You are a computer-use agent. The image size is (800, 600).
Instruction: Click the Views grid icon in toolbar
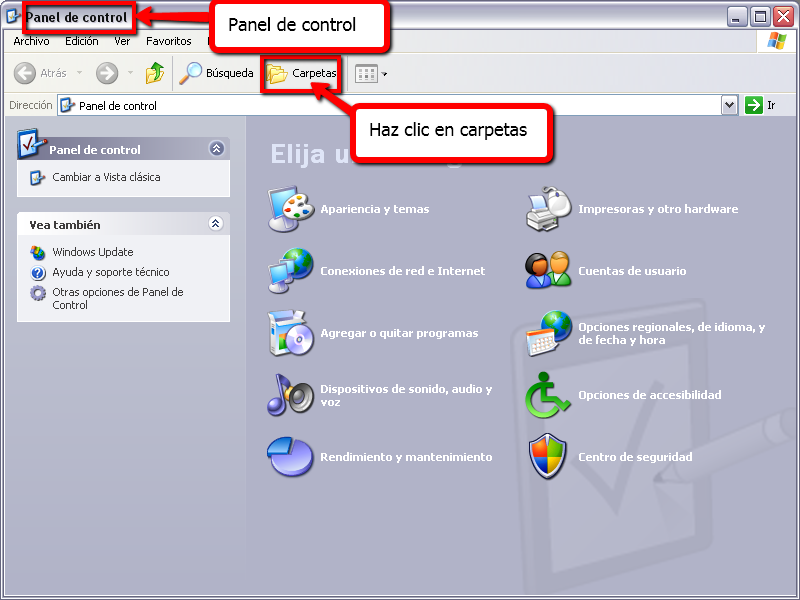click(366, 74)
